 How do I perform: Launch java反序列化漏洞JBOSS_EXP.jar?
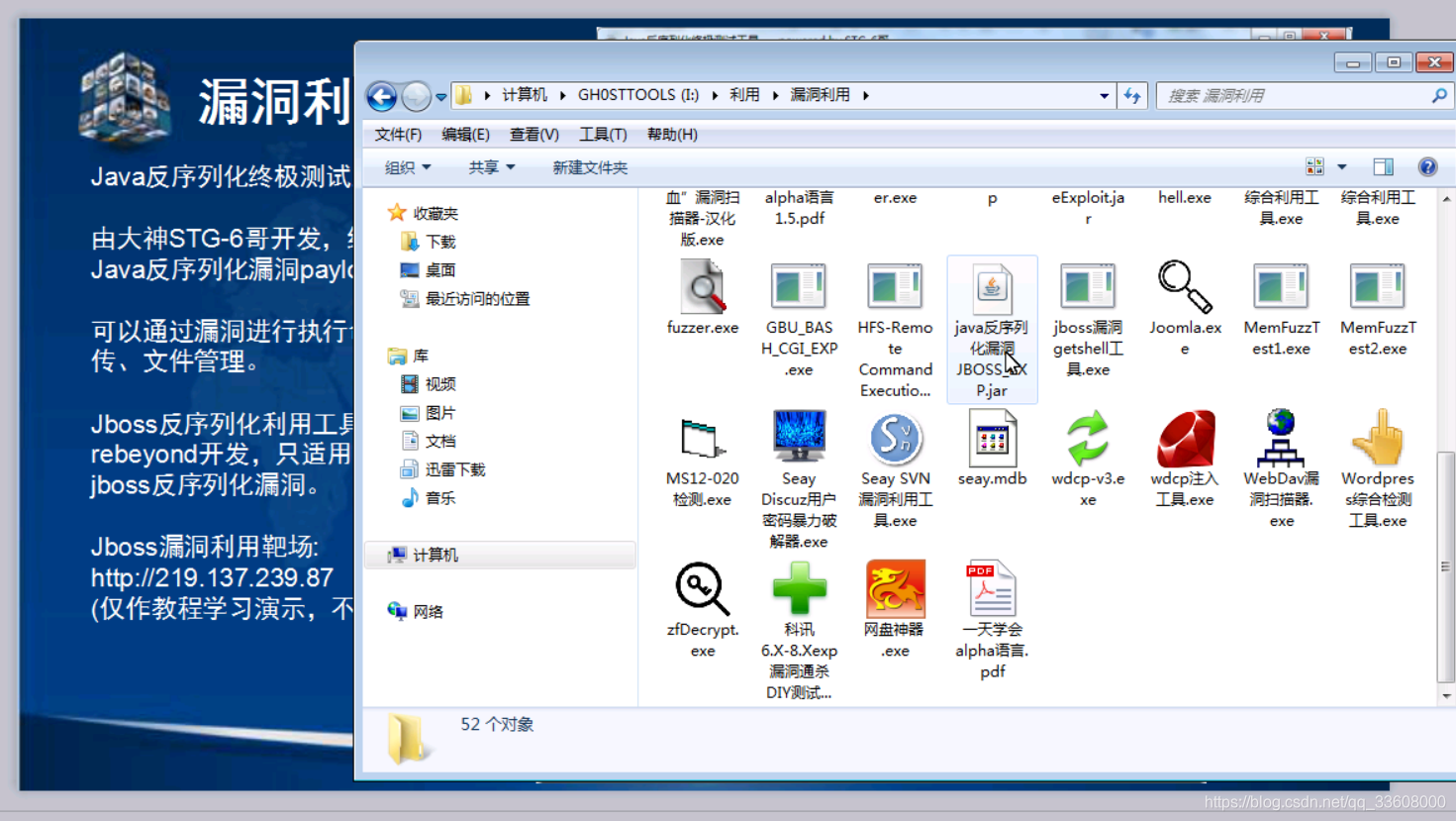pos(992,290)
